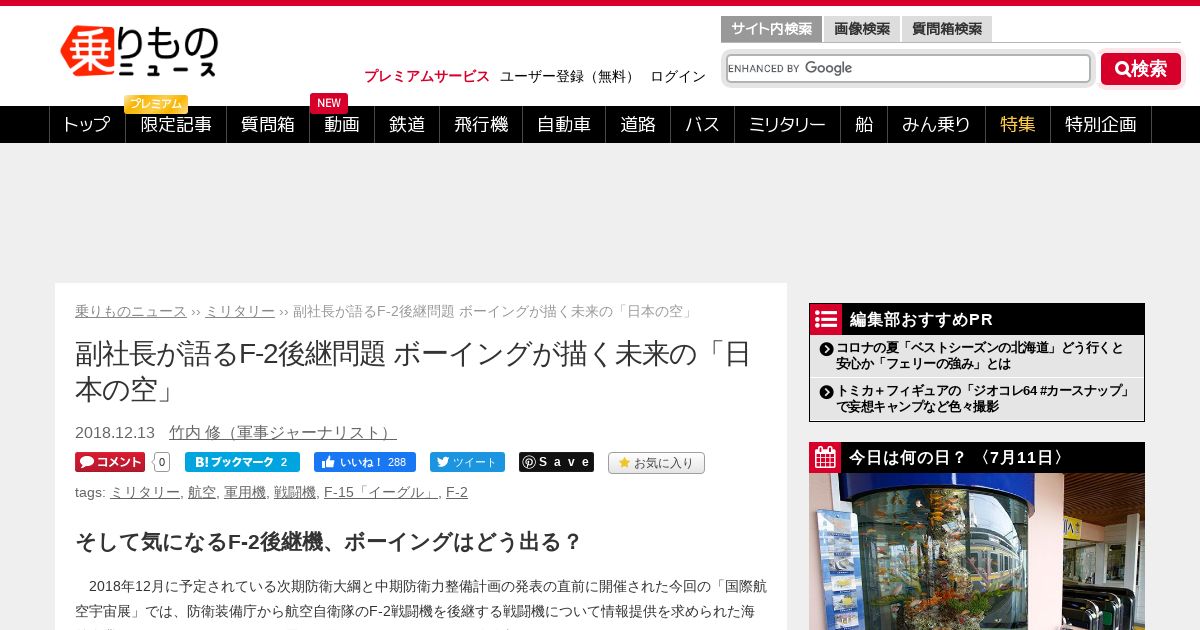Viewport: 1200px width, 630px height.
Task: Click the article date 2018.12.13
Action: tap(115, 432)
